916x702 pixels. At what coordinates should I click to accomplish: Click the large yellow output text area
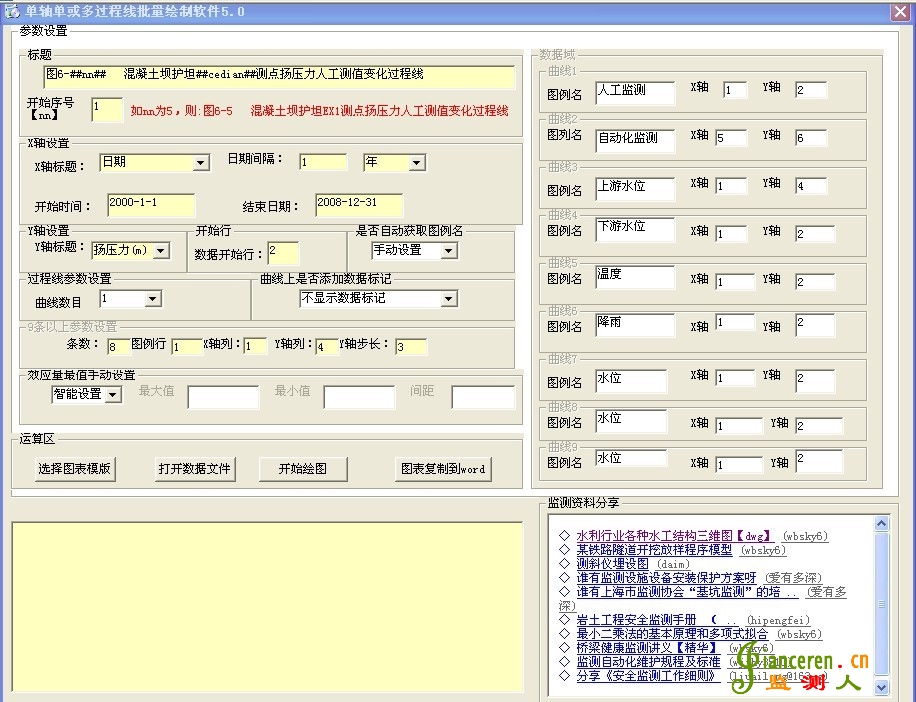click(x=268, y=607)
